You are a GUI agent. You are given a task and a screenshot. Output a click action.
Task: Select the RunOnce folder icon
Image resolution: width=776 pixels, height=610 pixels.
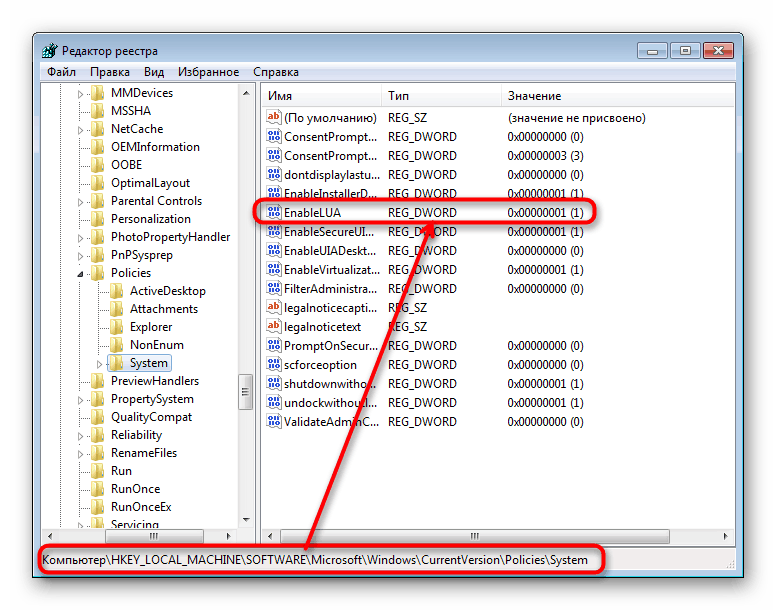coord(98,489)
